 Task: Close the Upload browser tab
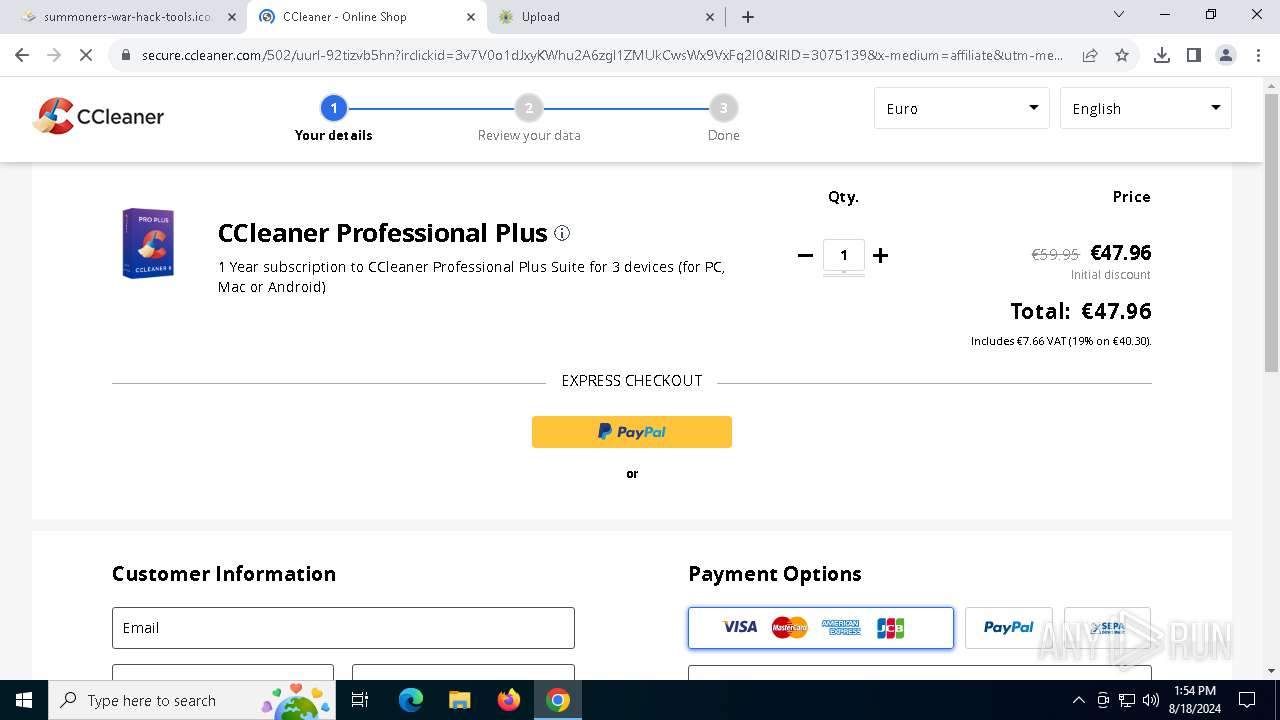pyautogui.click(x=710, y=17)
